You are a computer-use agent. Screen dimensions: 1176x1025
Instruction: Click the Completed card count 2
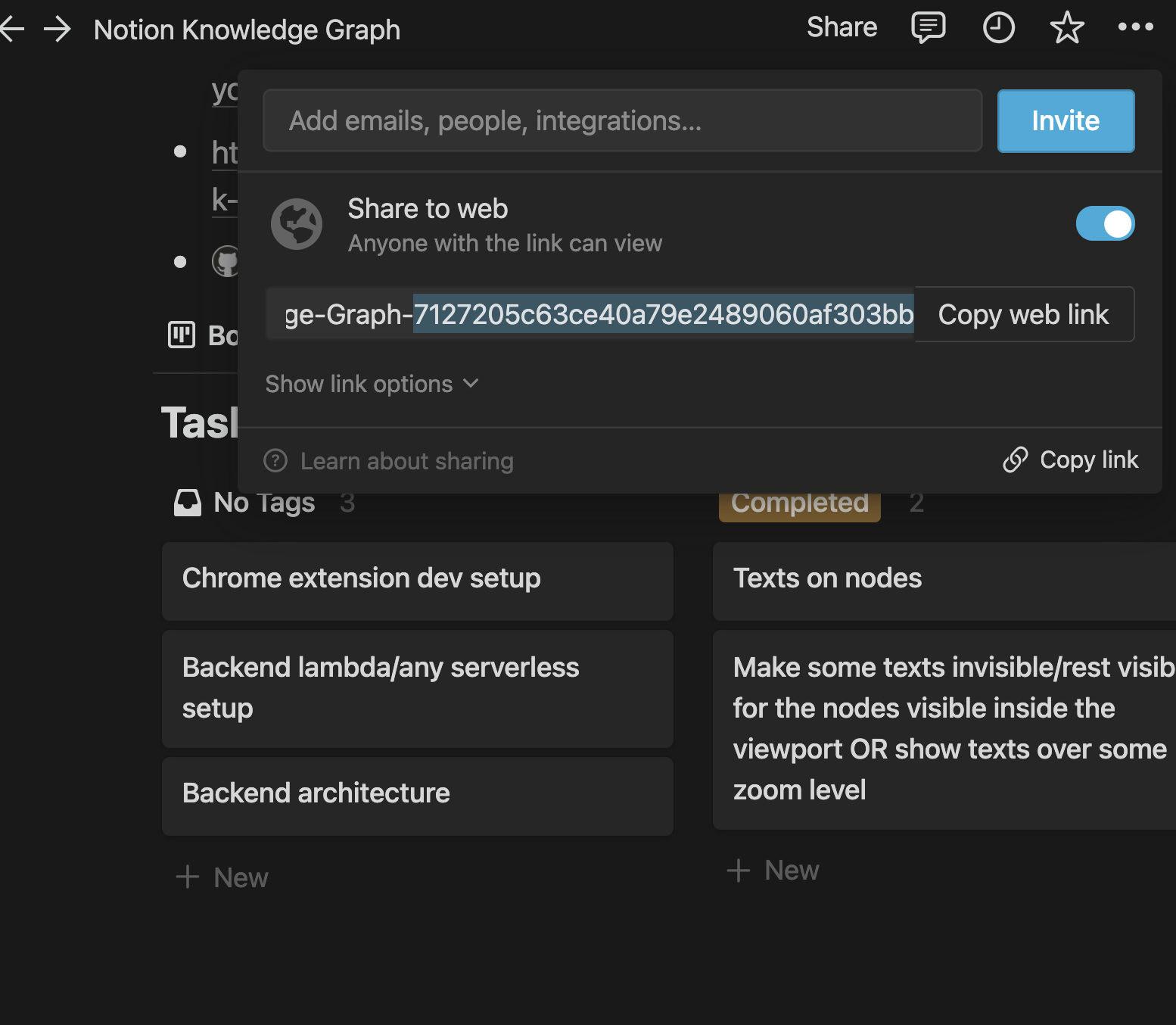[x=916, y=503]
